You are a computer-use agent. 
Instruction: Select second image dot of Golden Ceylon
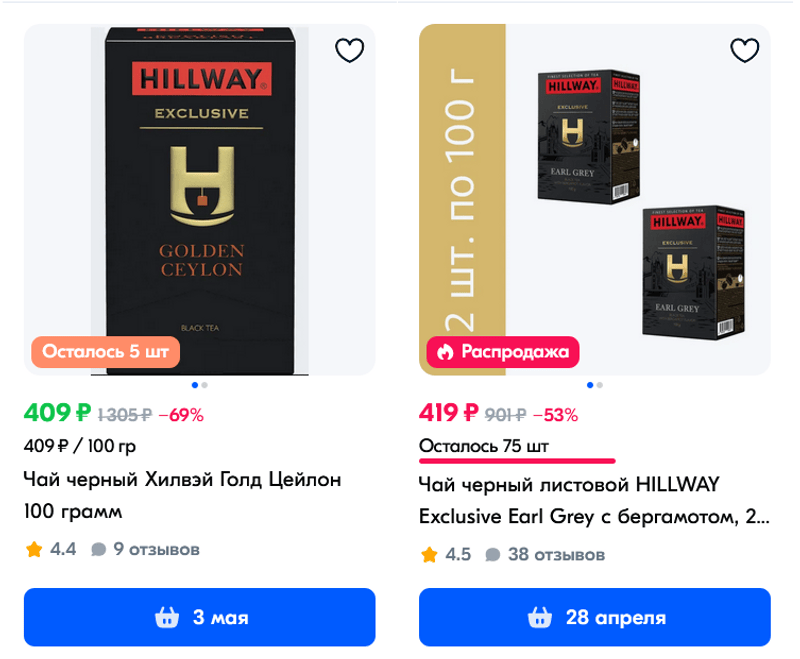205,385
